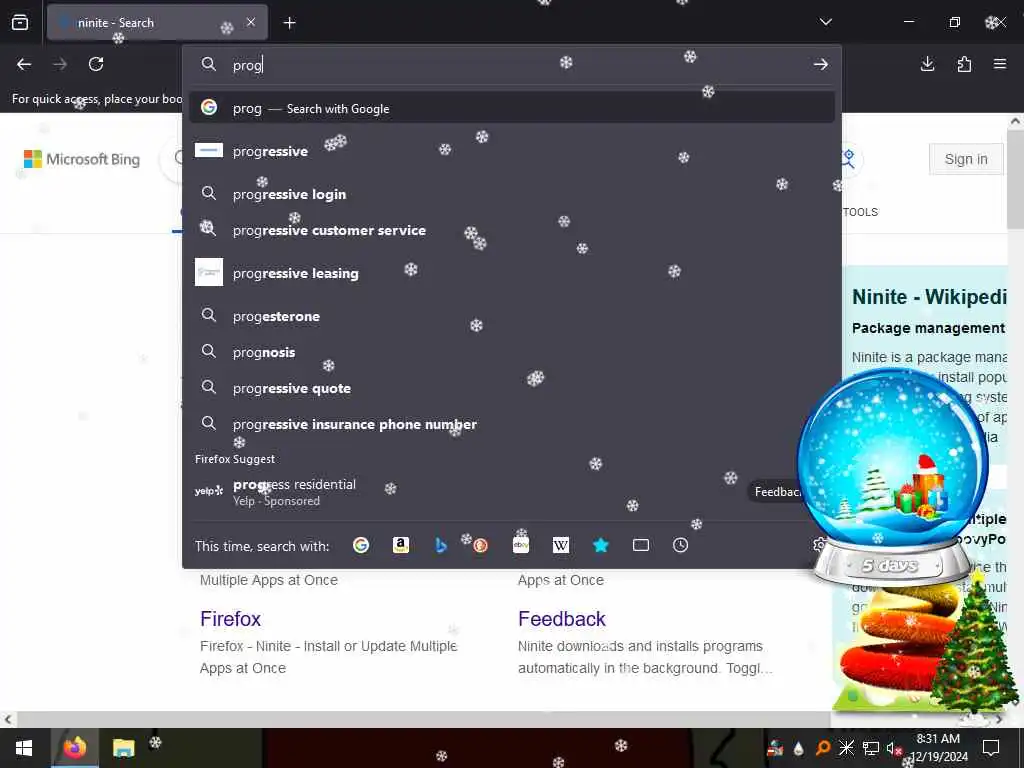Open 'Ninite - Wikipedia' panel heading

coord(929,297)
